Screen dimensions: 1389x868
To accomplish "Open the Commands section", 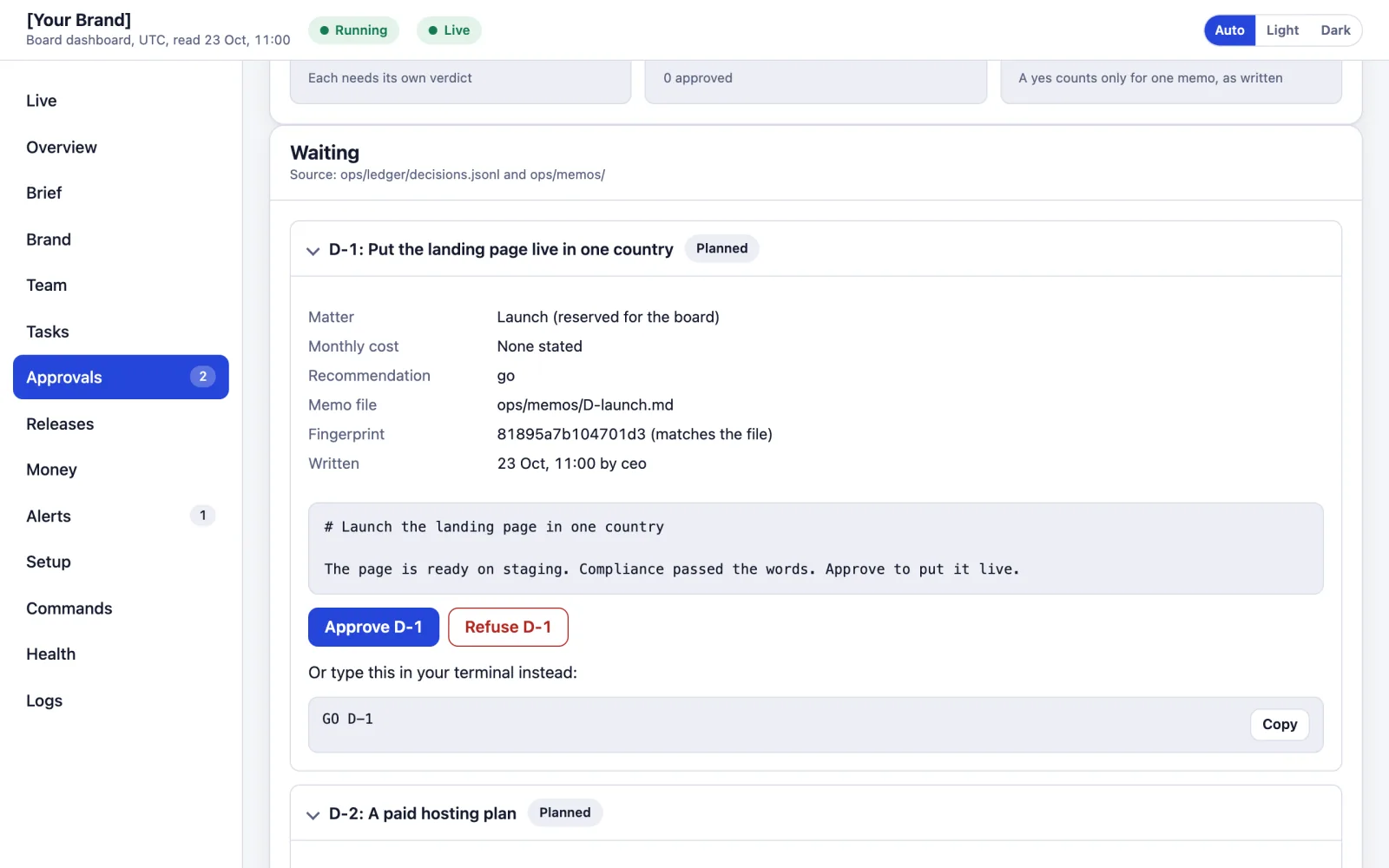I will tap(121, 608).
